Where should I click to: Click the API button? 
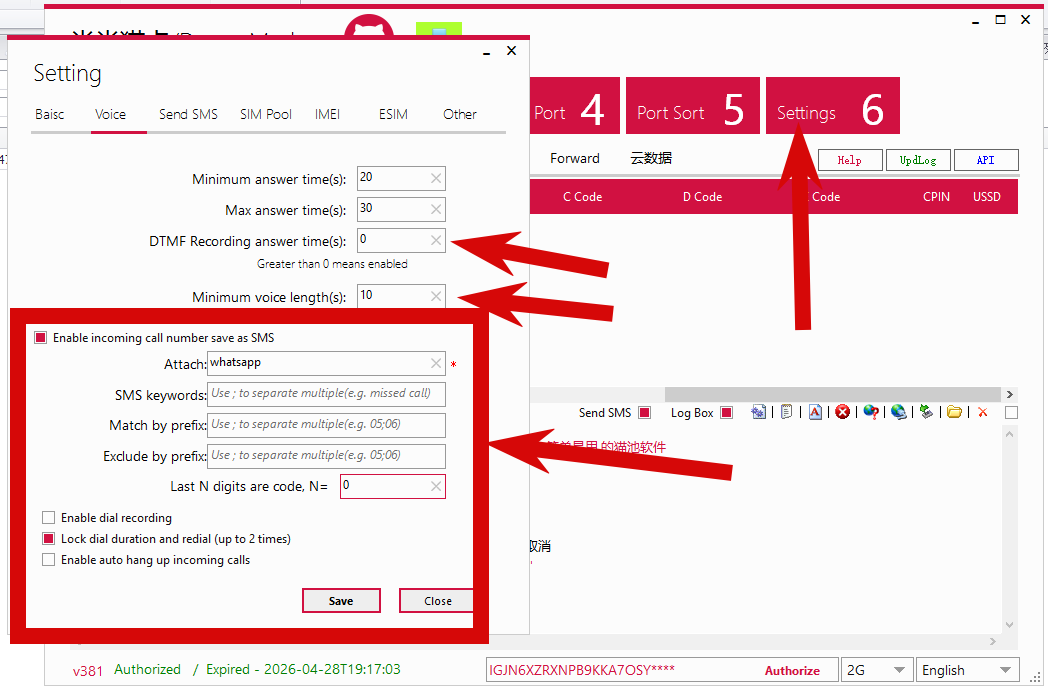tap(986, 160)
